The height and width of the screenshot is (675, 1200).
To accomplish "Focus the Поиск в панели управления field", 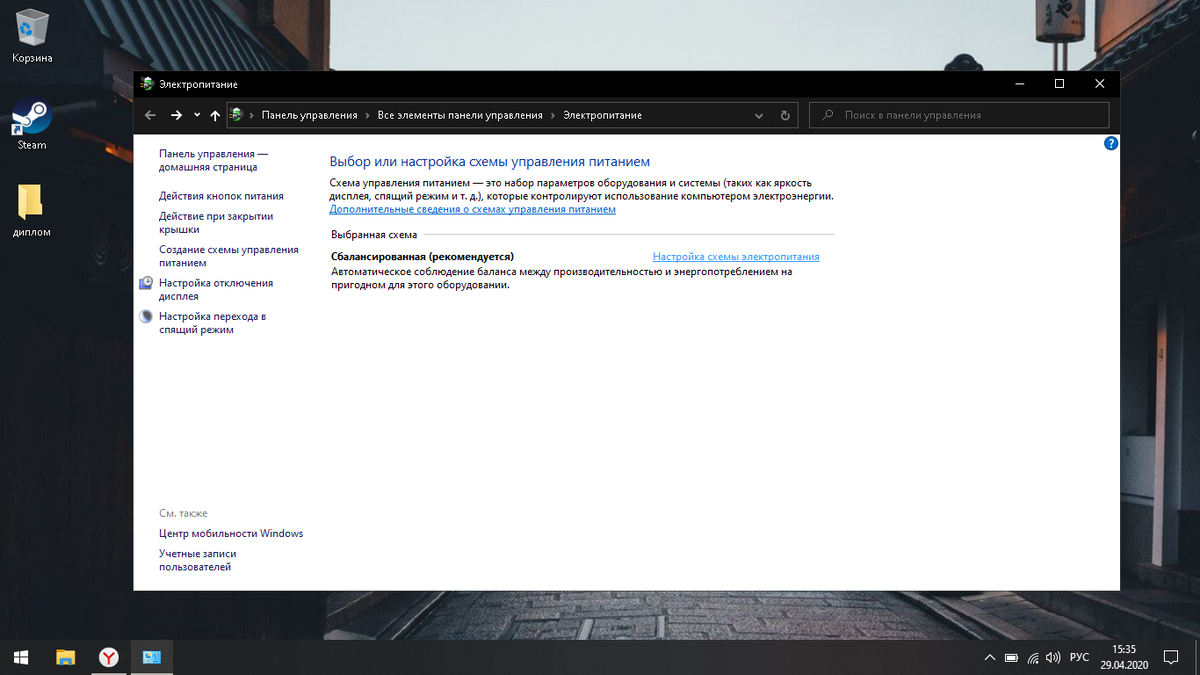I will point(959,115).
